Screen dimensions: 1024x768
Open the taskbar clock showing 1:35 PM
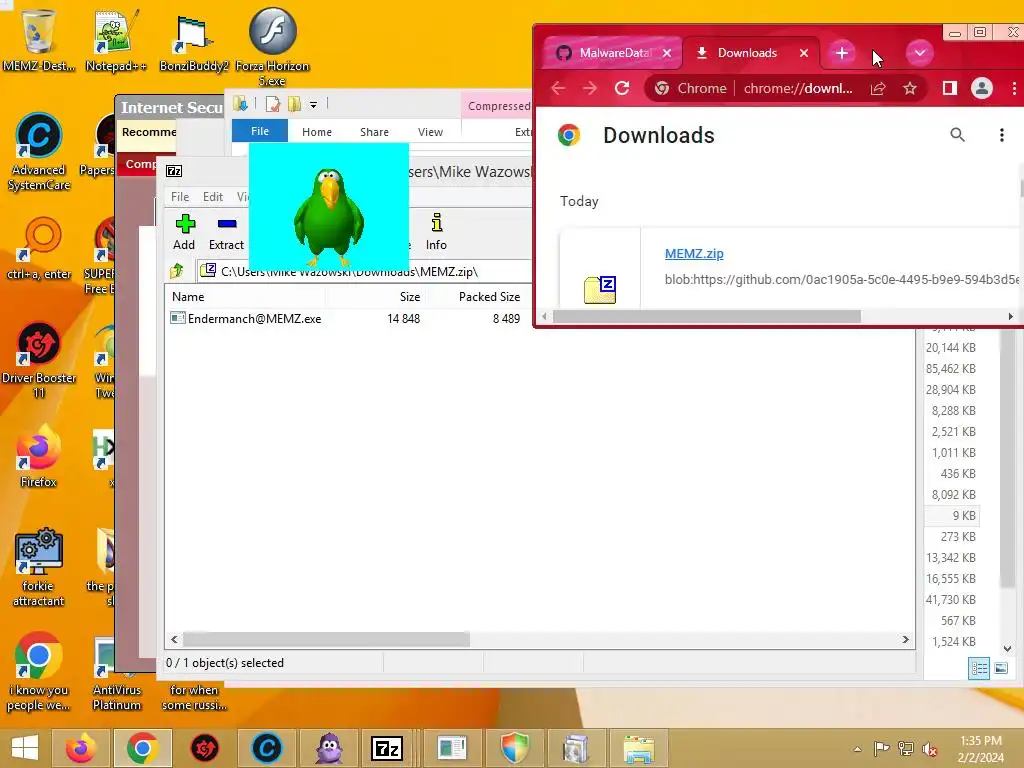[980, 749]
